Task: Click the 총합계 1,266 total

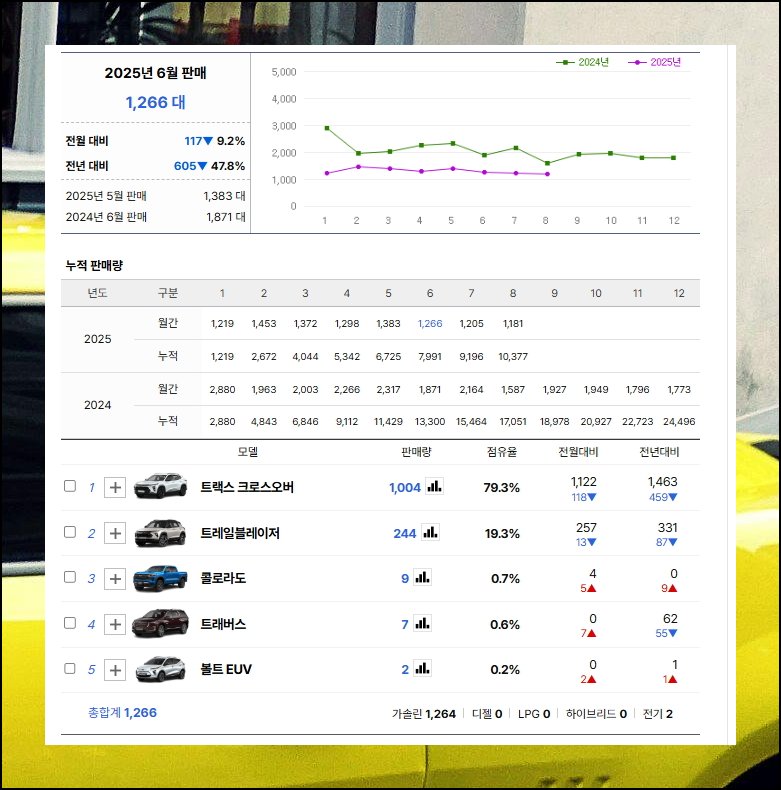Action: click(x=122, y=712)
